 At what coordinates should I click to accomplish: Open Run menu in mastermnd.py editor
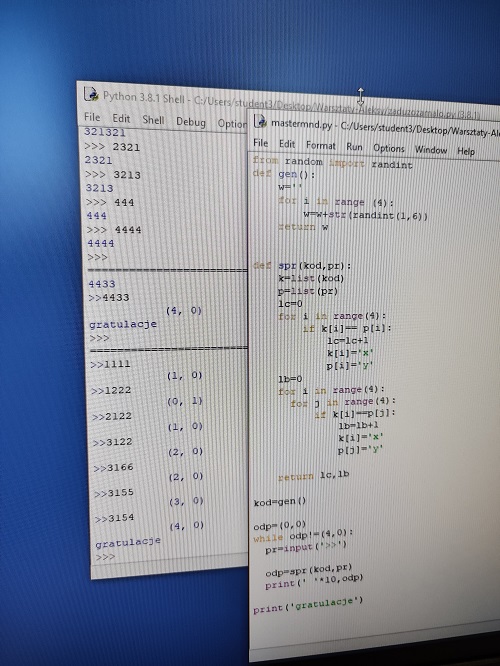(354, 147)
